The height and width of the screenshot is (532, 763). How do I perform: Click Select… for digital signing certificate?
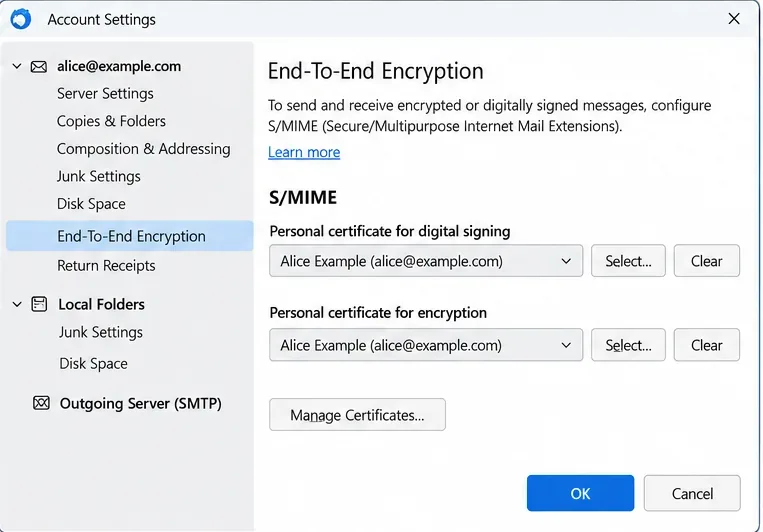tap(628, 261)
